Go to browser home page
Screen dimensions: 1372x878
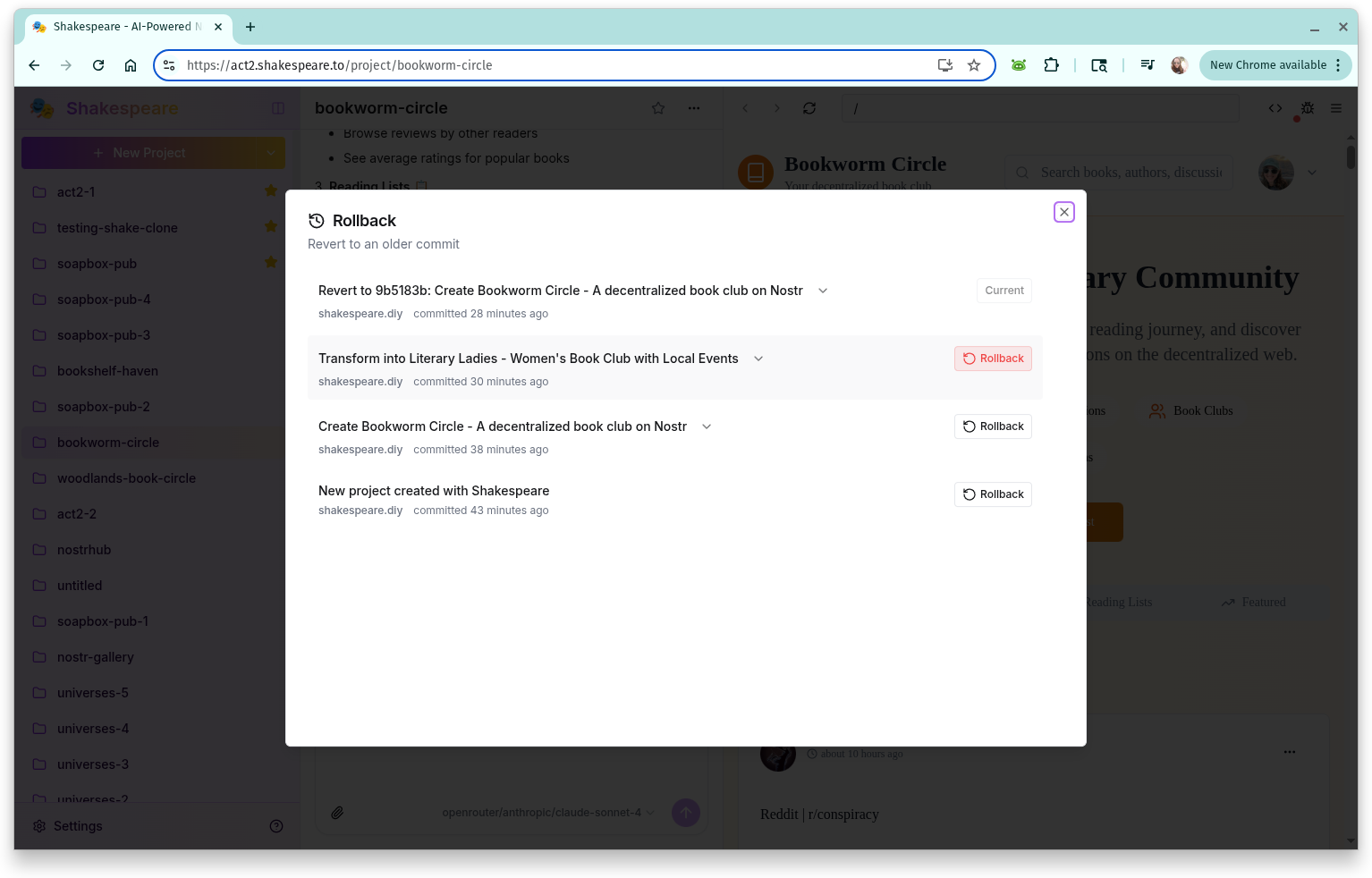click(x=131, y=65)
